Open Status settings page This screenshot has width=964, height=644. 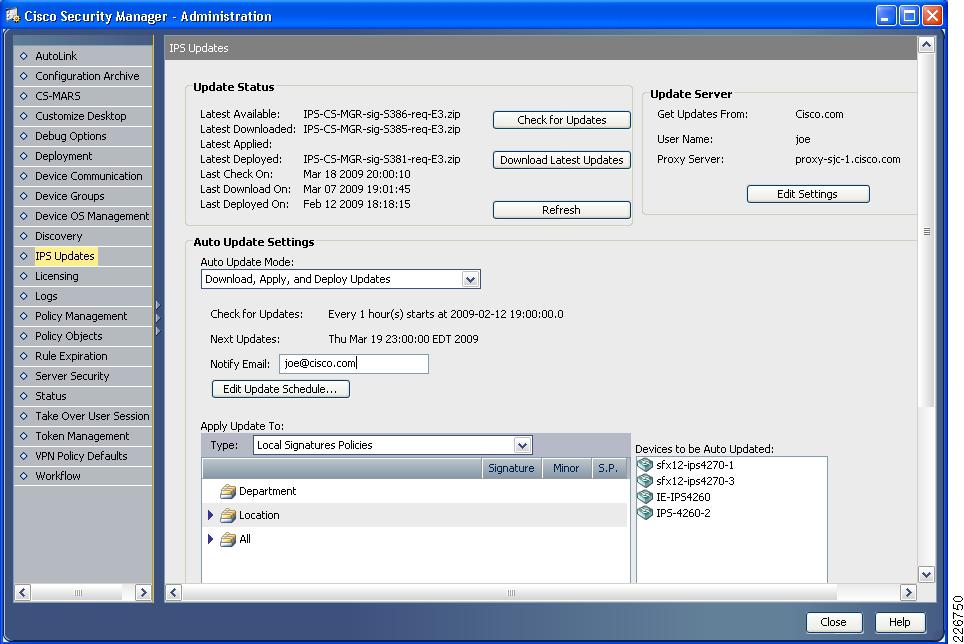tap(50, 396)
